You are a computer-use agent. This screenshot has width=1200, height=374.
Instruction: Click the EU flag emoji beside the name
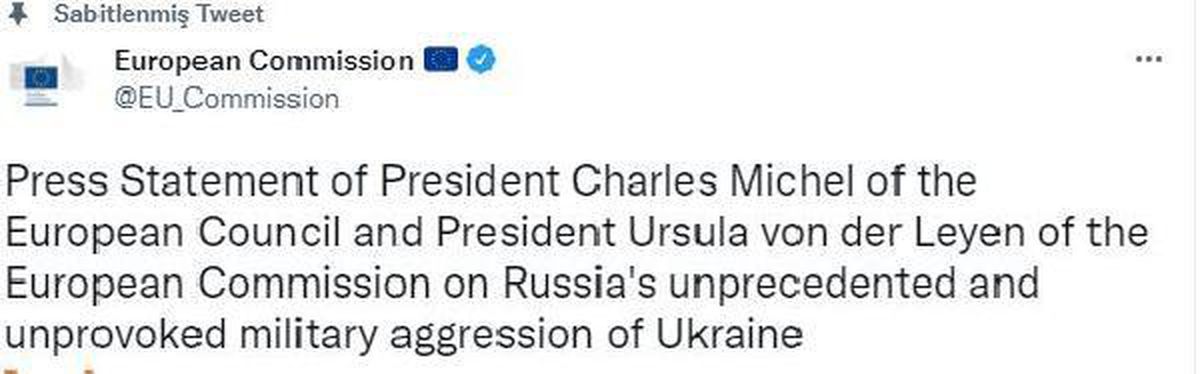click(440, 61)
